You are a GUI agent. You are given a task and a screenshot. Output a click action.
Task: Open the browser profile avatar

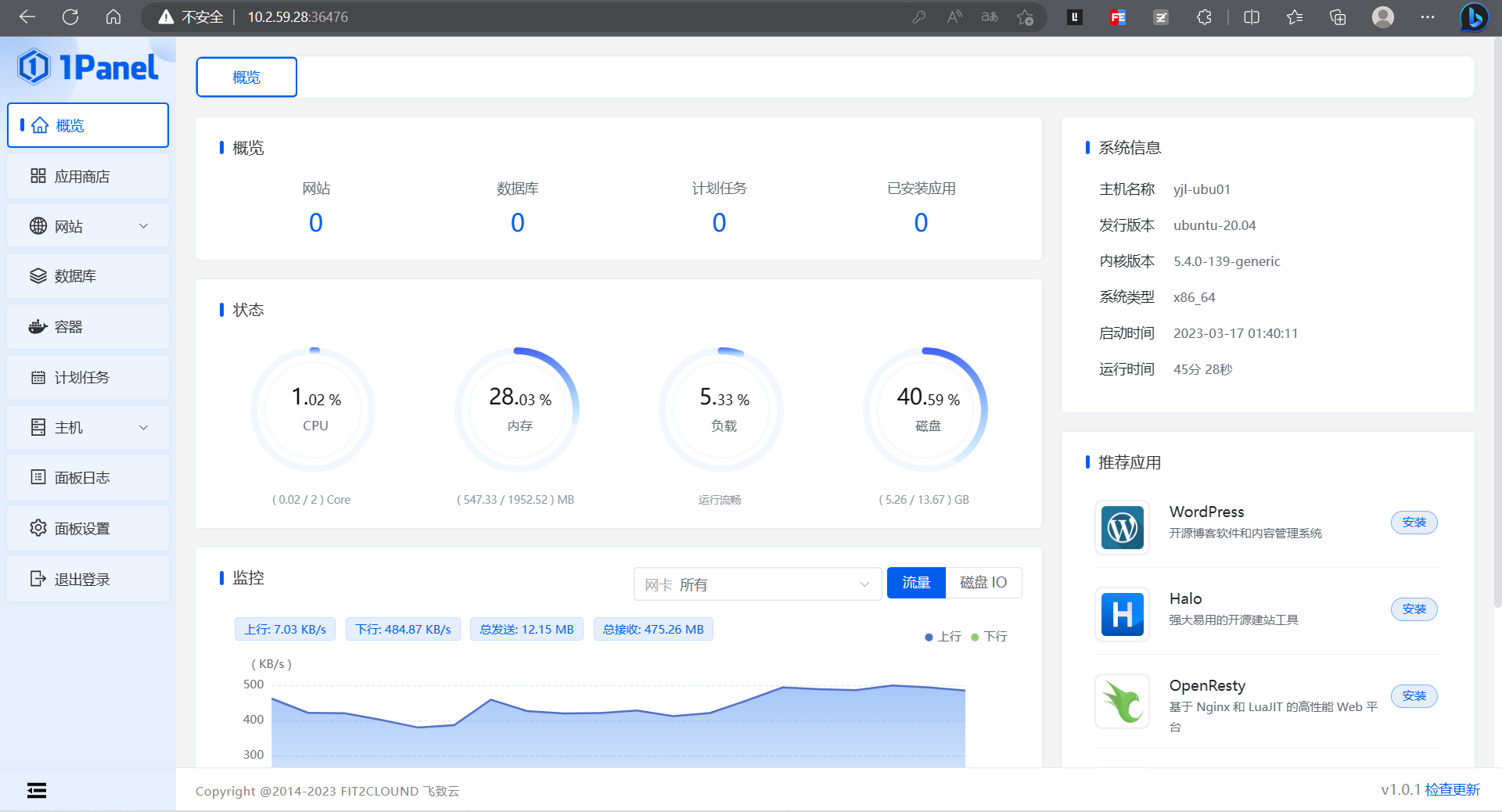1383,16
